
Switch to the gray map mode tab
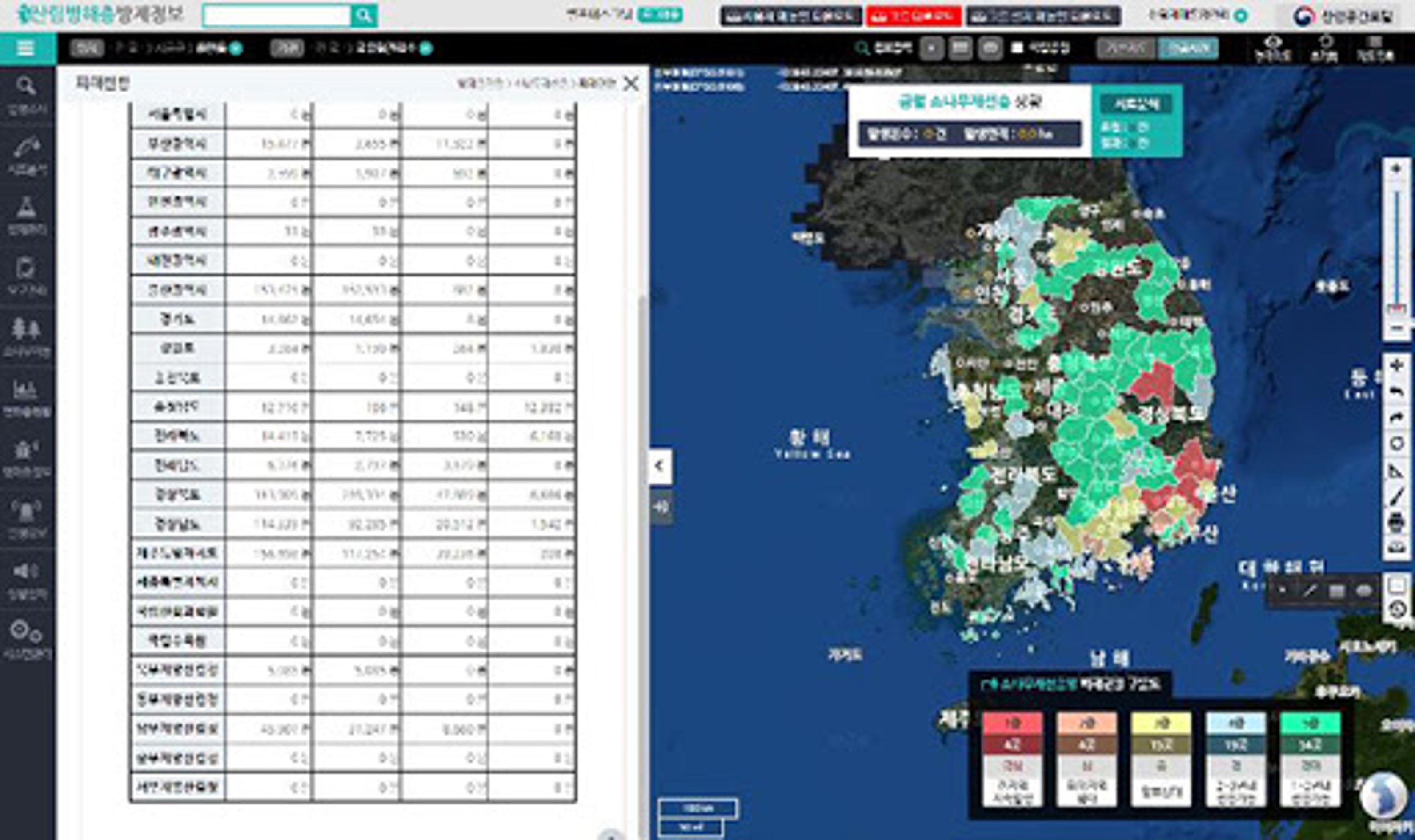[x=1126, y=49]
